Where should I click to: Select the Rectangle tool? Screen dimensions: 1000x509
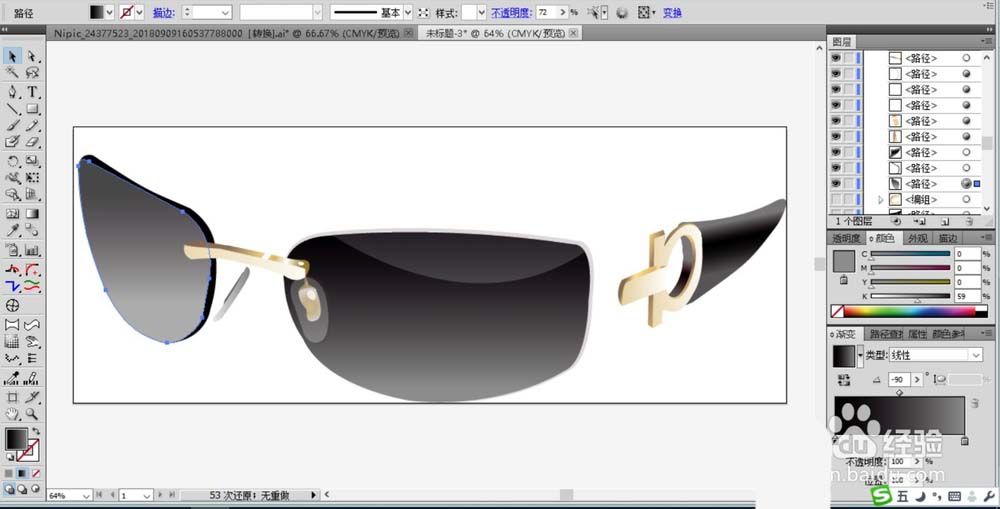point(31,108)
